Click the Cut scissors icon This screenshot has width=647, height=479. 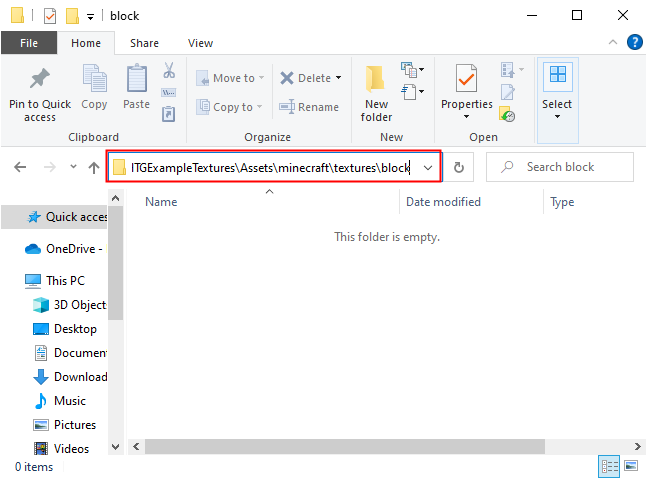[169, 71]
